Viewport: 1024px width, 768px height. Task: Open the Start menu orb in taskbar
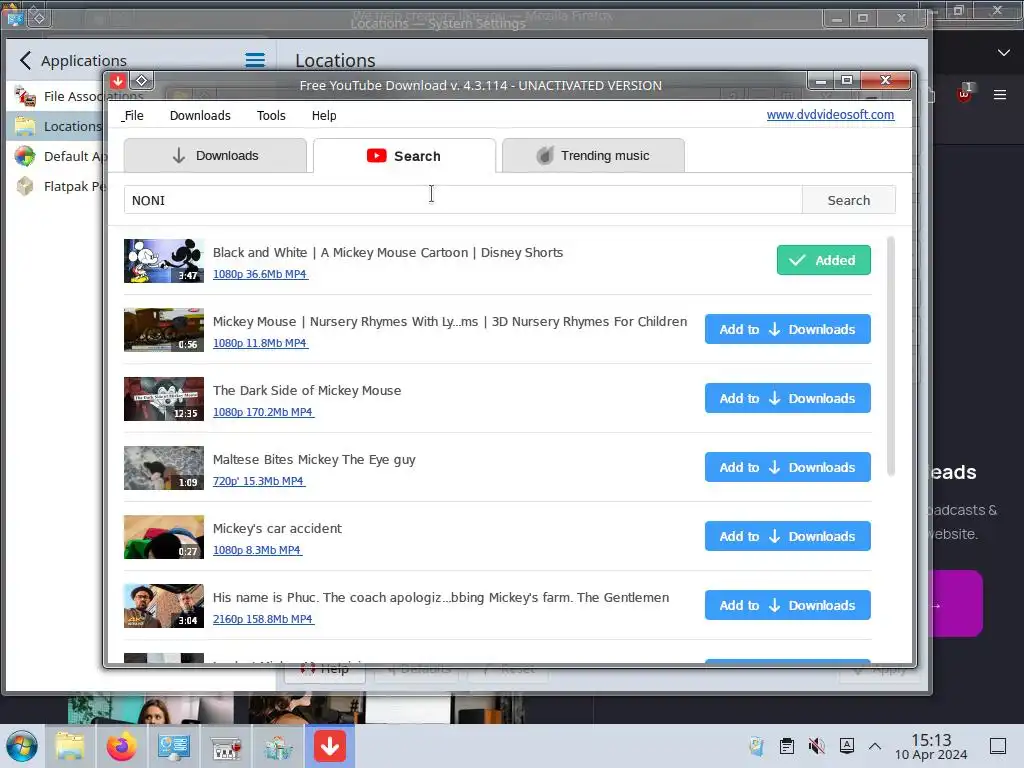pyautogui.click(x=22, y=746)
